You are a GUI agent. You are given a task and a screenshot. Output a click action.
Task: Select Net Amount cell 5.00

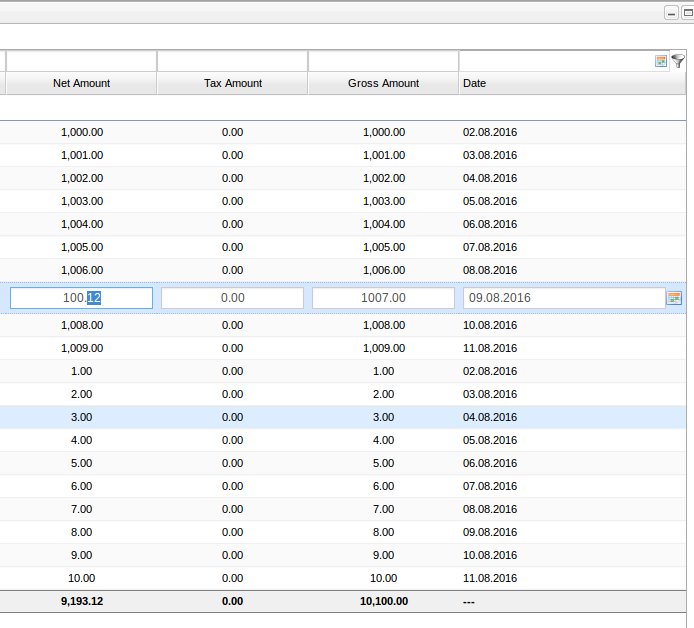81,463
